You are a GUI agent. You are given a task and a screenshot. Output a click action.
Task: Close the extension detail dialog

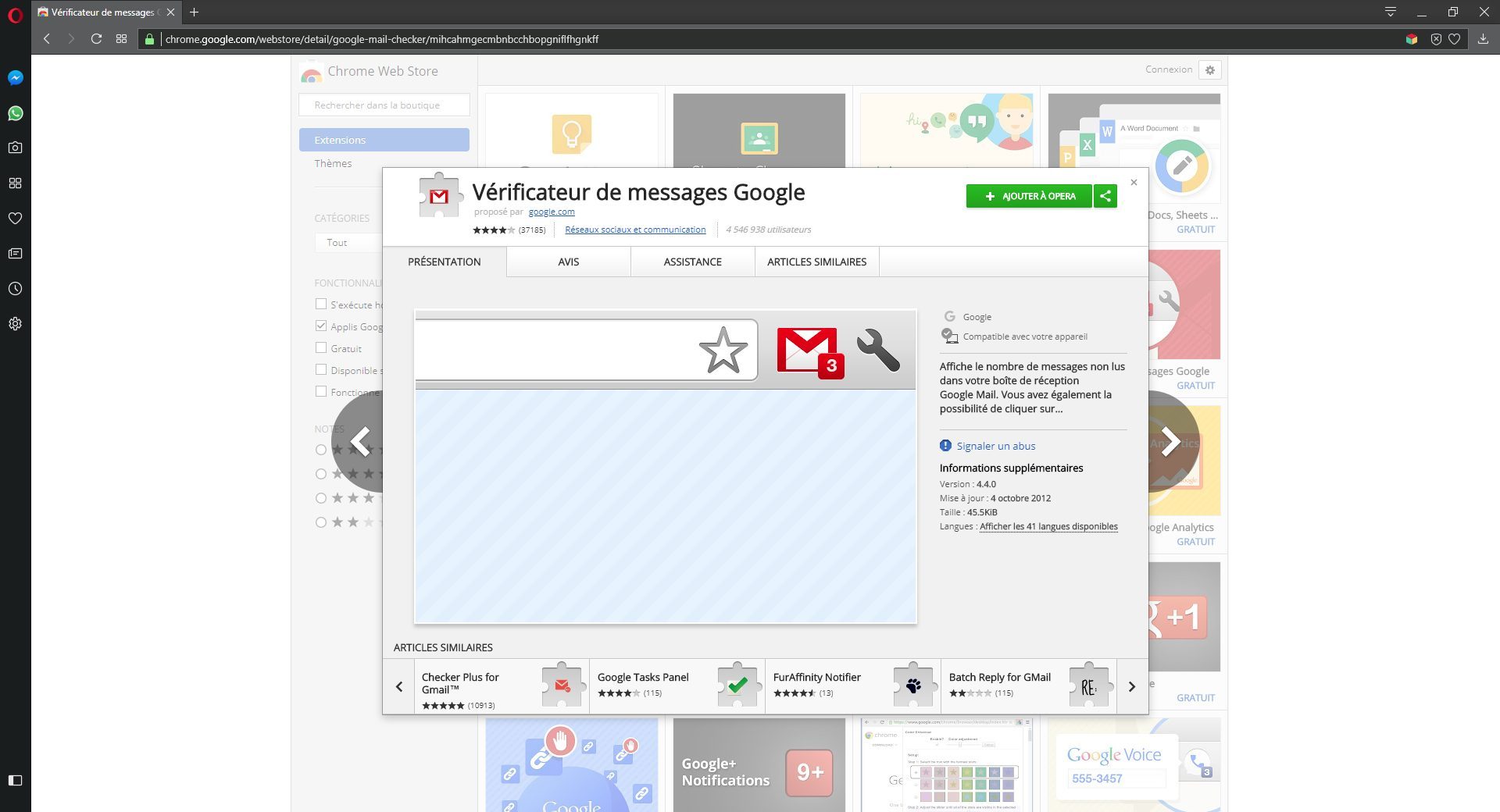coord(1134,183)
